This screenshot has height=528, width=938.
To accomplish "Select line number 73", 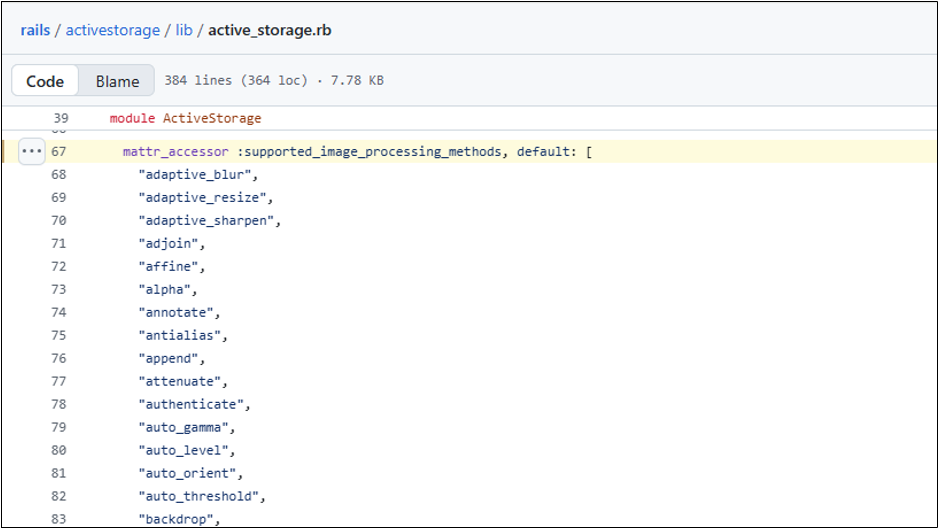I will click(x=59, y=289).
